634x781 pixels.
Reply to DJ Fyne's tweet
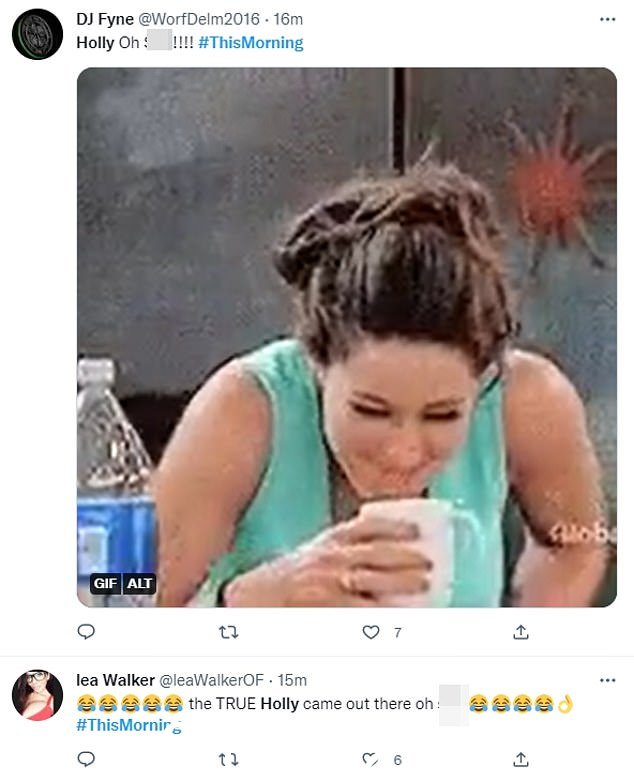pyautogui.click(x=86, y=632)
